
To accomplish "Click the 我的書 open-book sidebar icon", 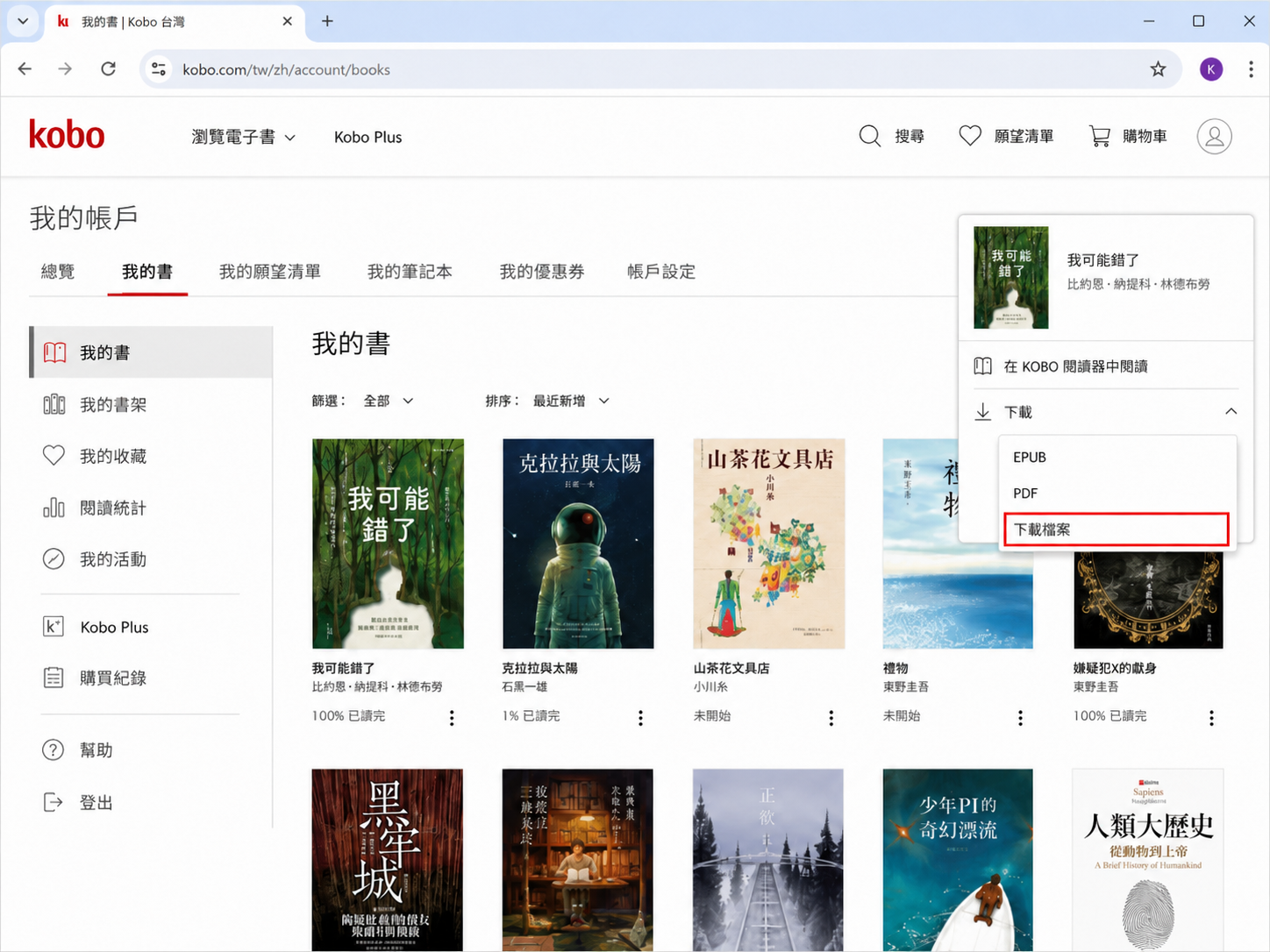I will click(x=54, y=352).
